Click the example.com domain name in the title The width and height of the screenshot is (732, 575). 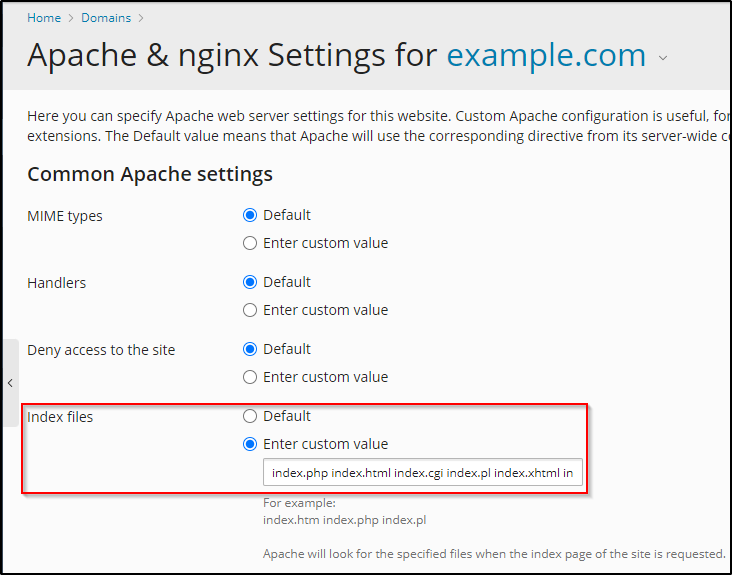tap(546, 55)
